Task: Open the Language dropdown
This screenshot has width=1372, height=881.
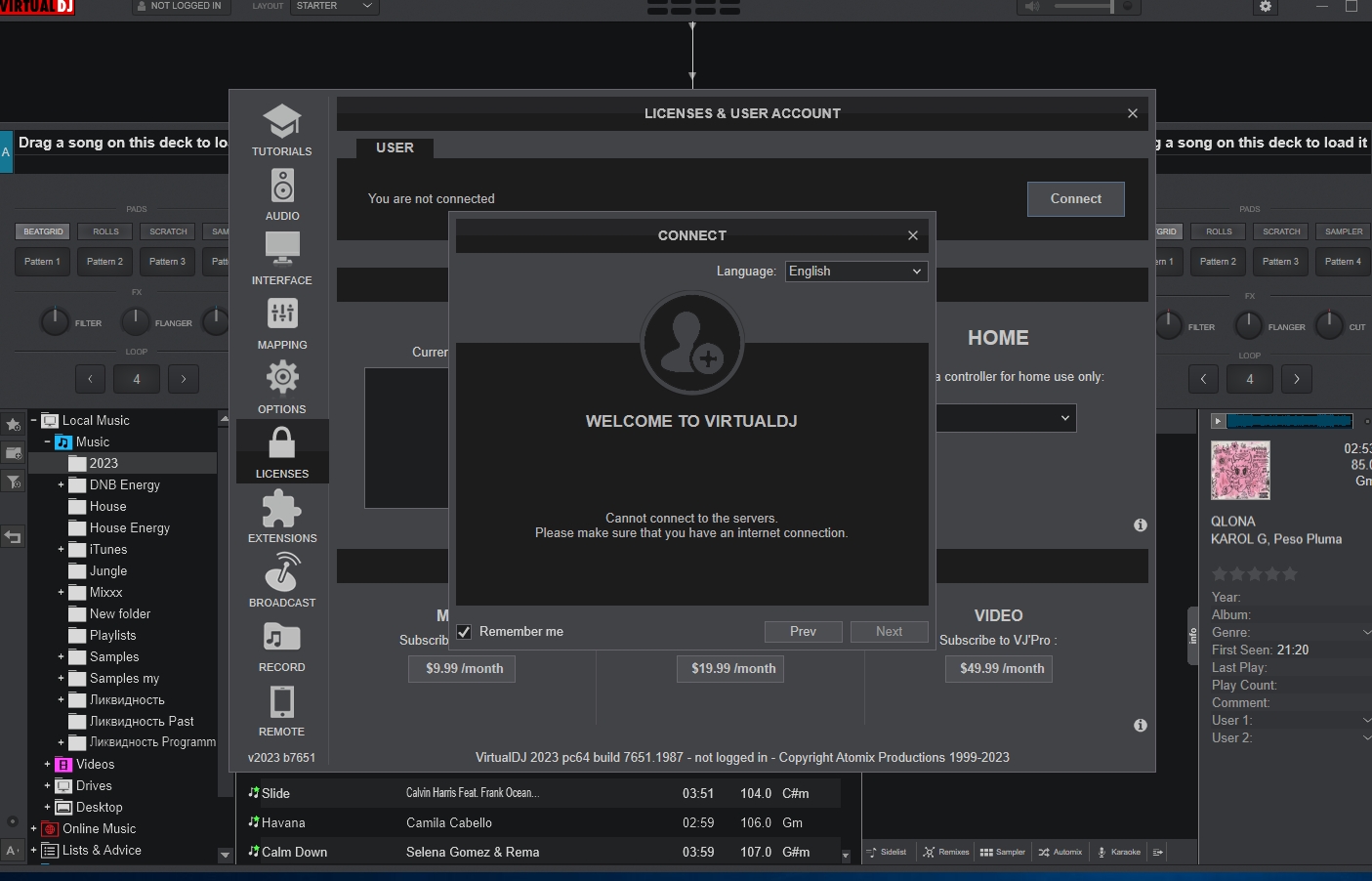Action: click(x=855, y=272)
